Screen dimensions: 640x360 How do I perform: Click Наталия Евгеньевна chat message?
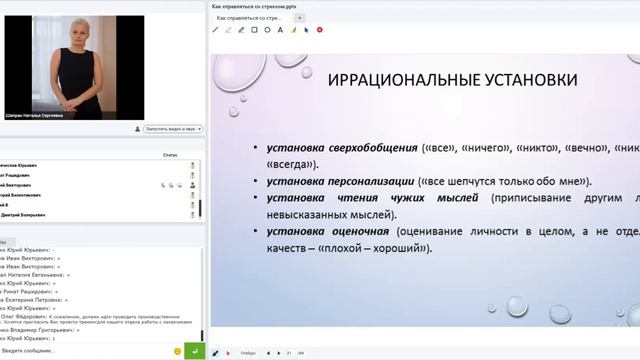click(35, 275)
